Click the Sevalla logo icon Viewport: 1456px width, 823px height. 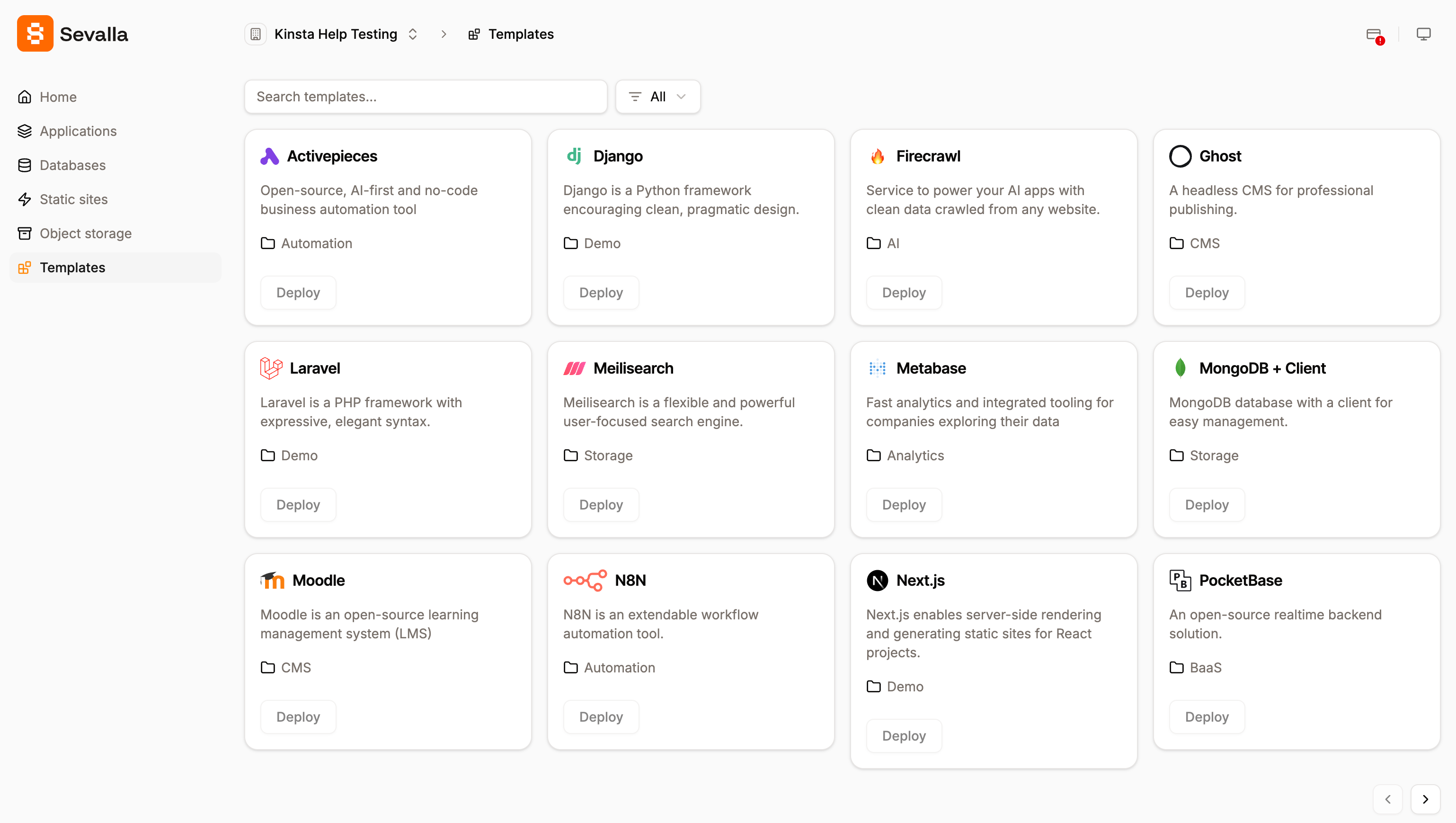pos(35,34)
